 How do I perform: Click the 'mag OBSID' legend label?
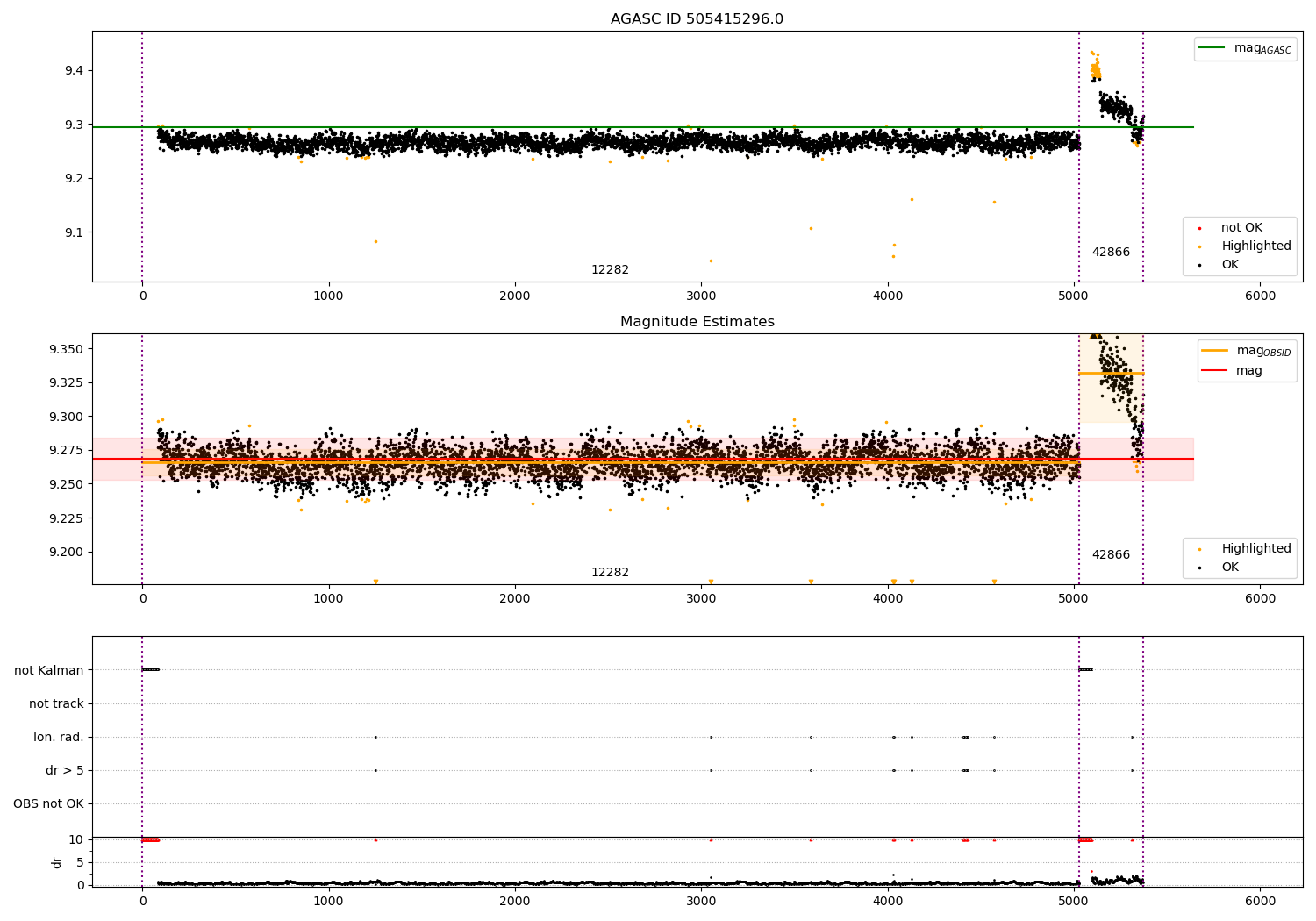1264,352
